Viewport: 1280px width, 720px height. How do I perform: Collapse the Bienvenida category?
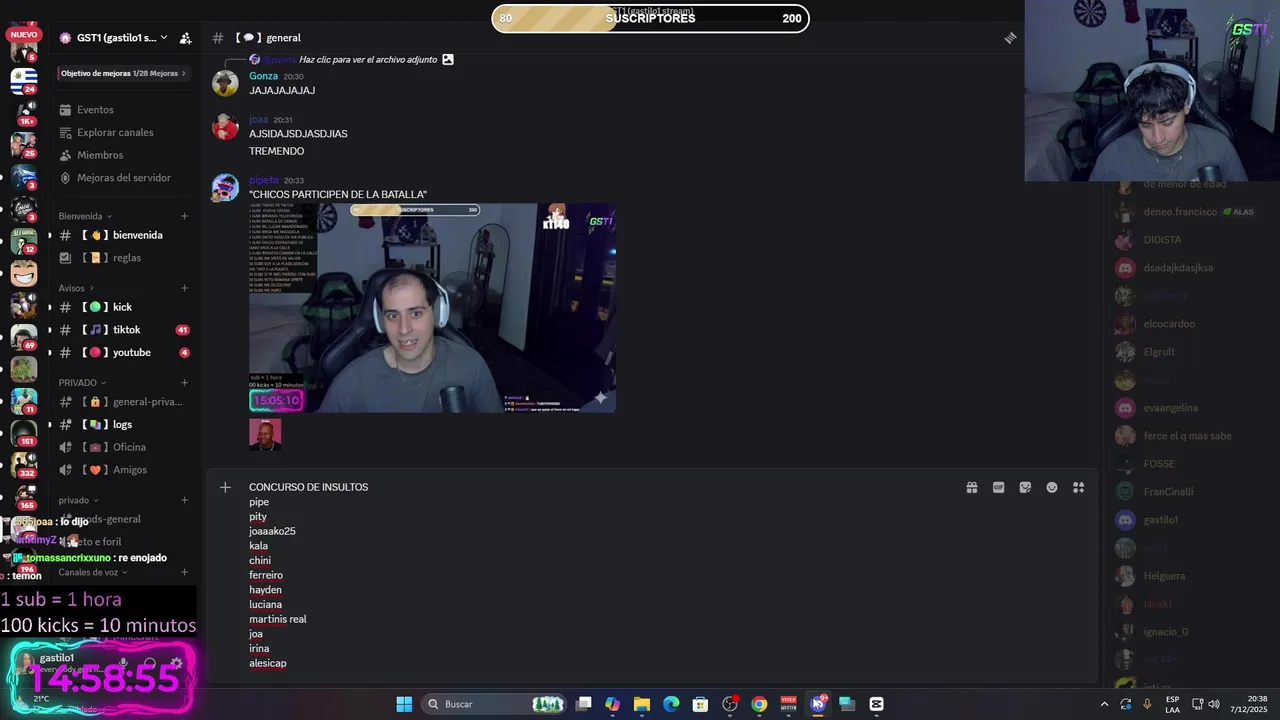pyautogui.click(x=85, y=216)
